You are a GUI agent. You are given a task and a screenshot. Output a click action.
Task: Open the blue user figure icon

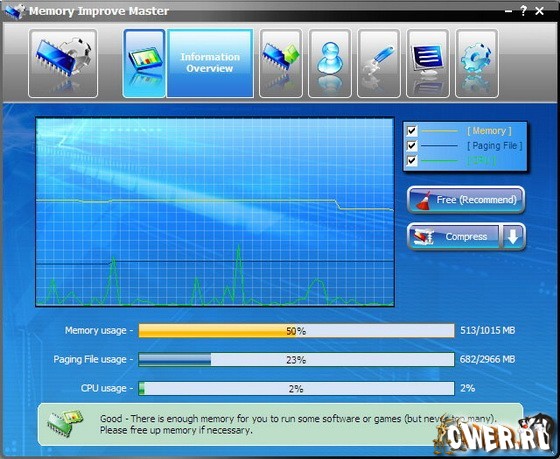pyautogui.click(x=330, y=63)
